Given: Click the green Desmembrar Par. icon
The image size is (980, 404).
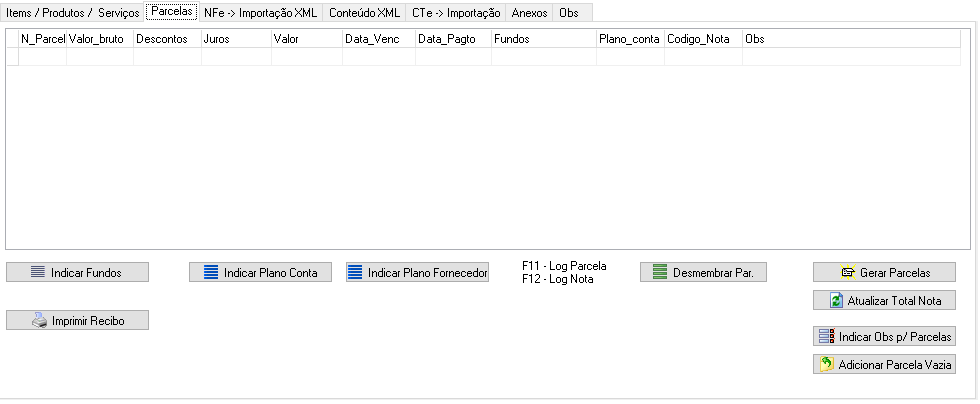Looking at the screenshot, I should [659, 272].
